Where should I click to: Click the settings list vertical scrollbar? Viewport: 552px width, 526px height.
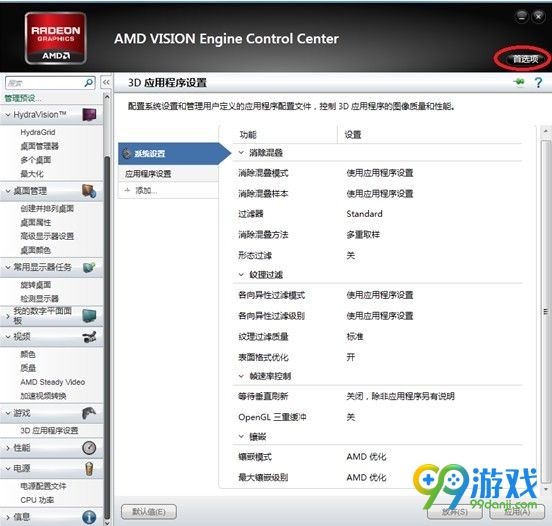tap(545, 310)
